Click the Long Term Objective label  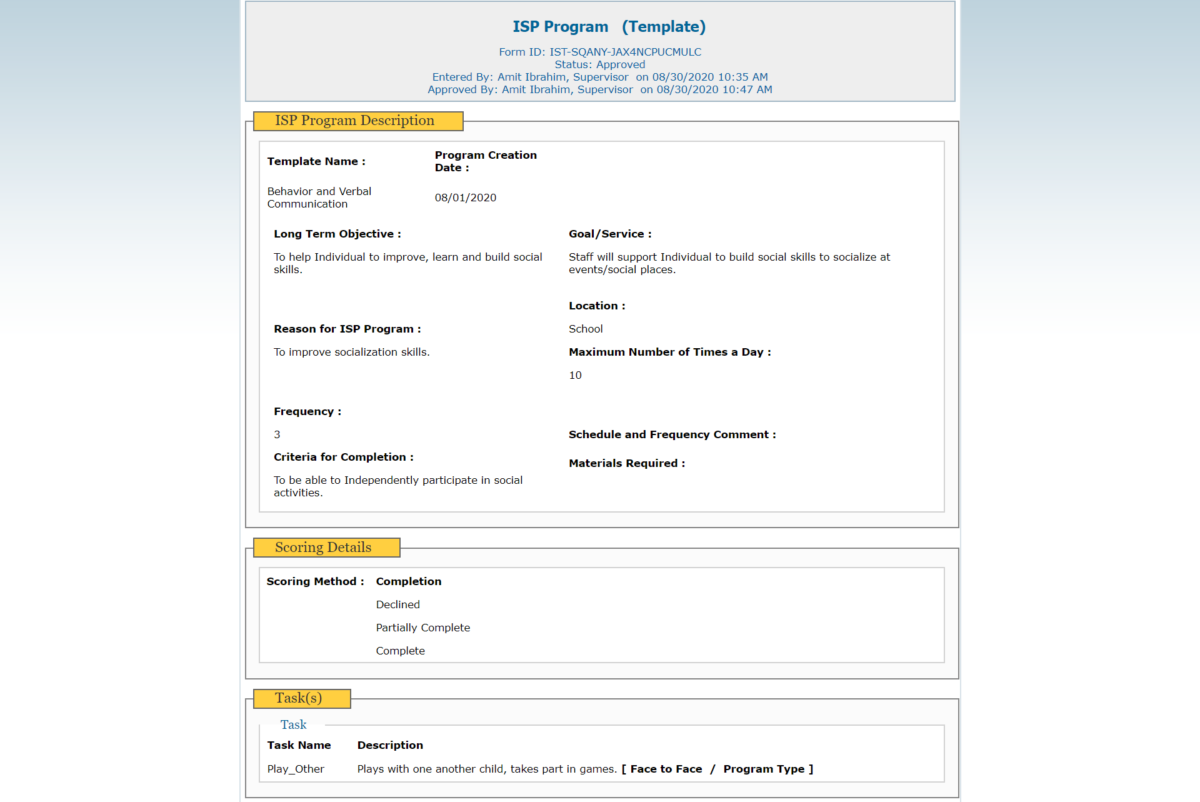pos(337,234)
